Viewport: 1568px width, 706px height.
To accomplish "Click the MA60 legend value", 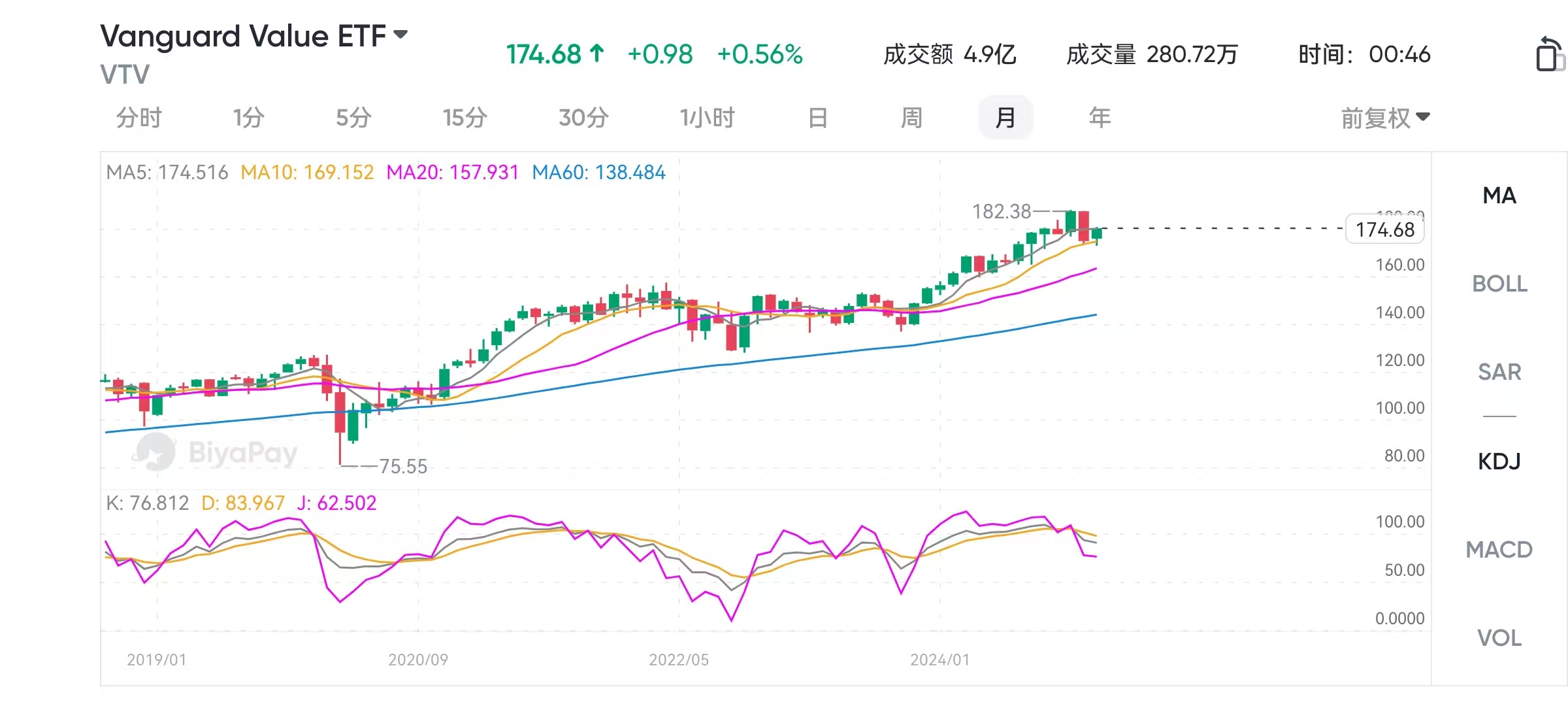I will (x=598, y=173).
